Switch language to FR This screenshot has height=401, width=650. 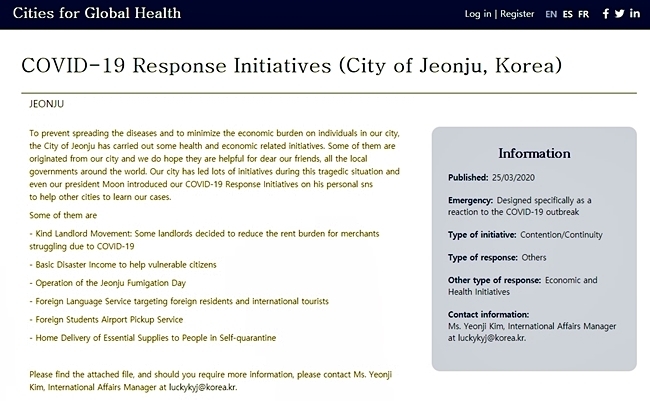[x=583, y=14]
